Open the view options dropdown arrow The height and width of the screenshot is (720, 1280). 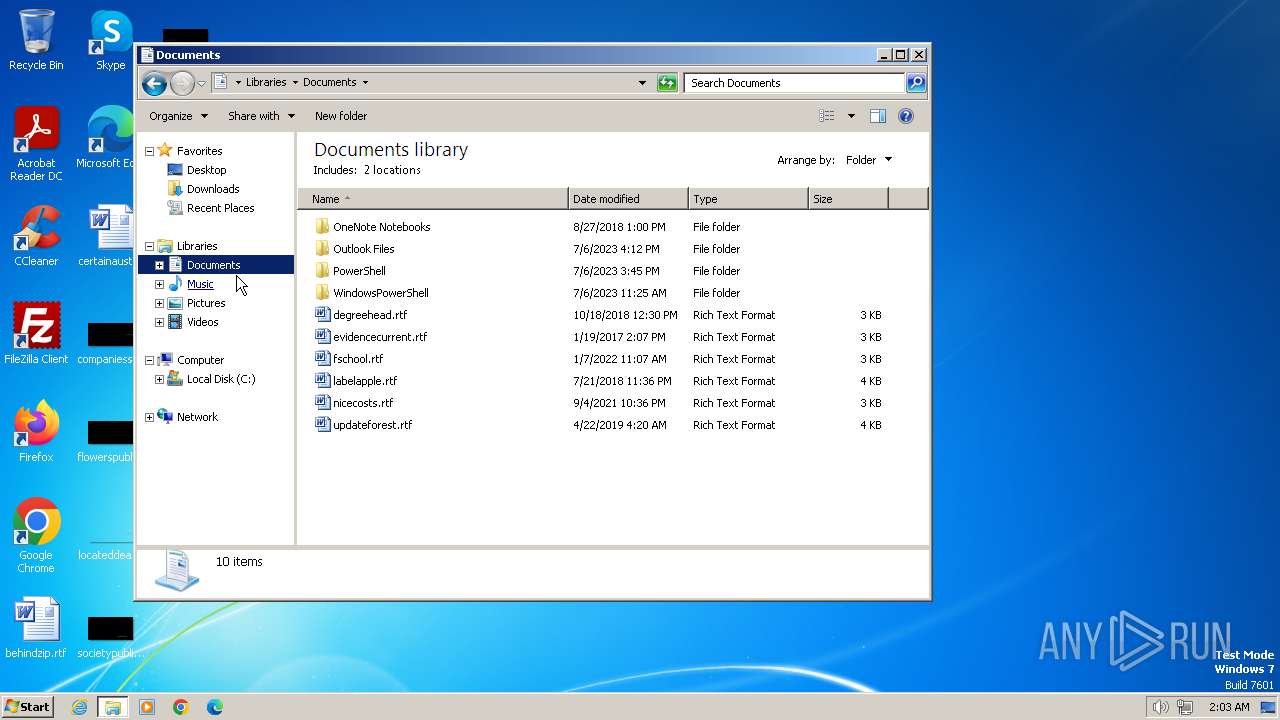851,116
